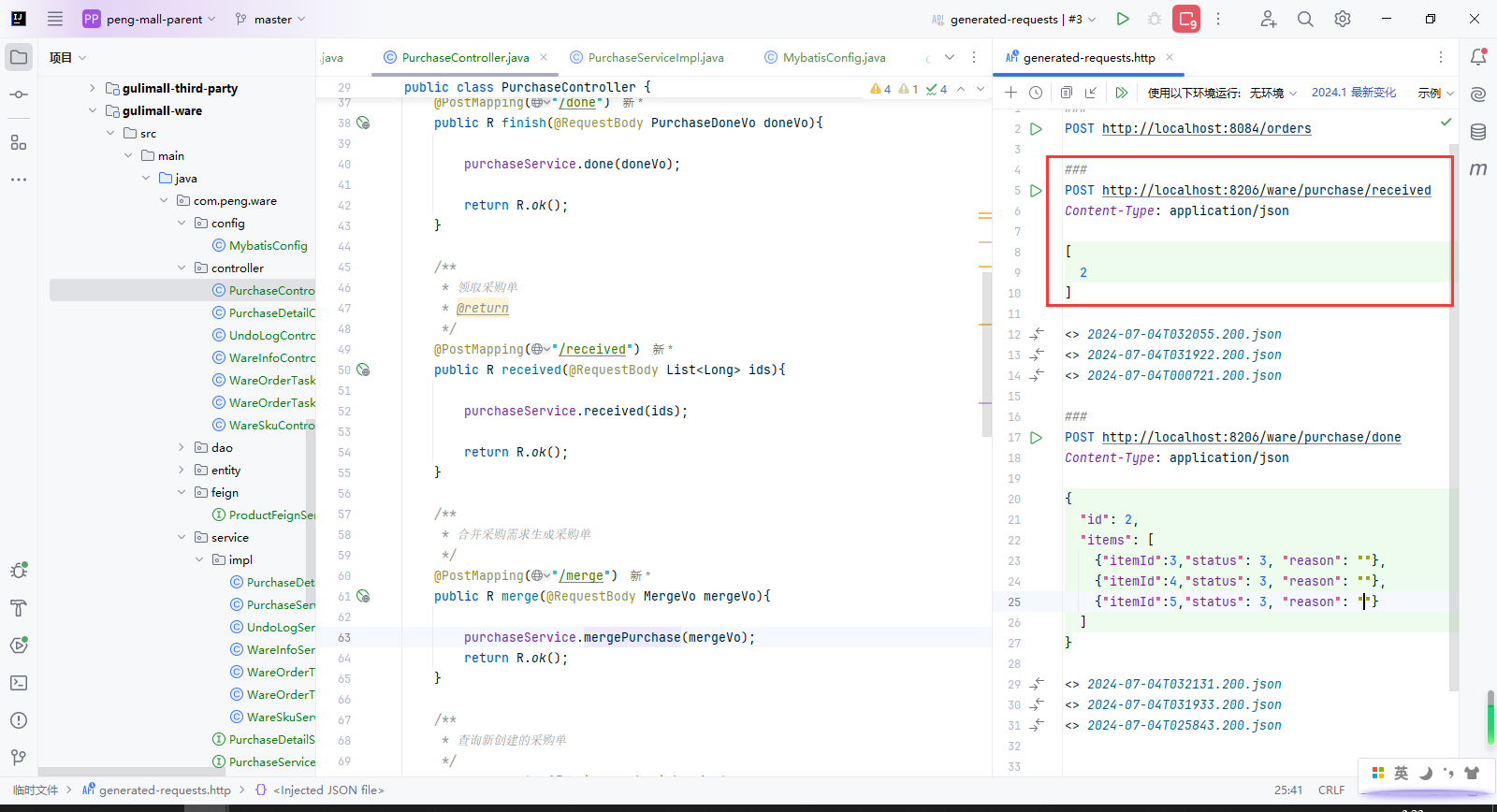
Task: Close the PurchaseController.java tab
Action: tap(544, 58)
